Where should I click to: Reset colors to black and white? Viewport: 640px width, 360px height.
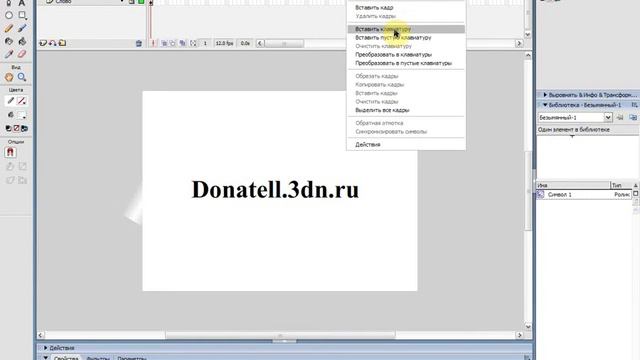pos(8,128)
